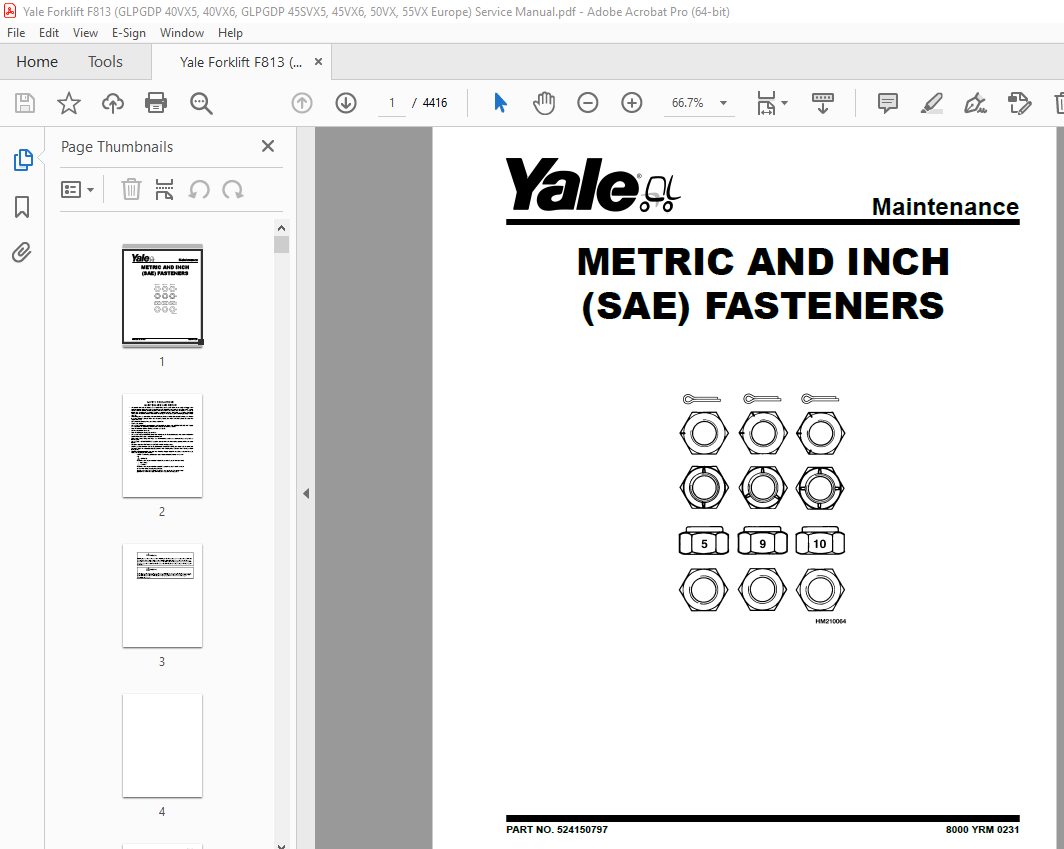Click the "8000 YRM 0231" text

tap(982, 829)
